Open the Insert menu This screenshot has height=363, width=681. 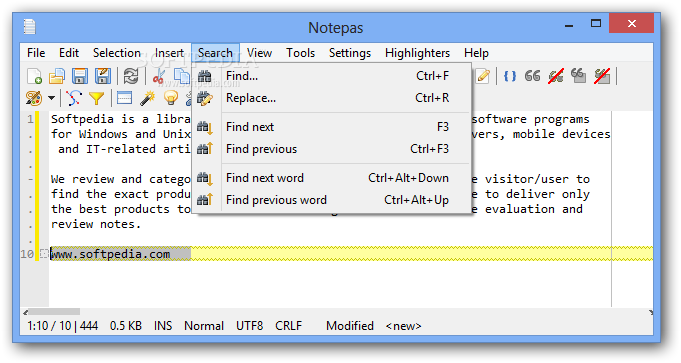[x=169, y=53]
